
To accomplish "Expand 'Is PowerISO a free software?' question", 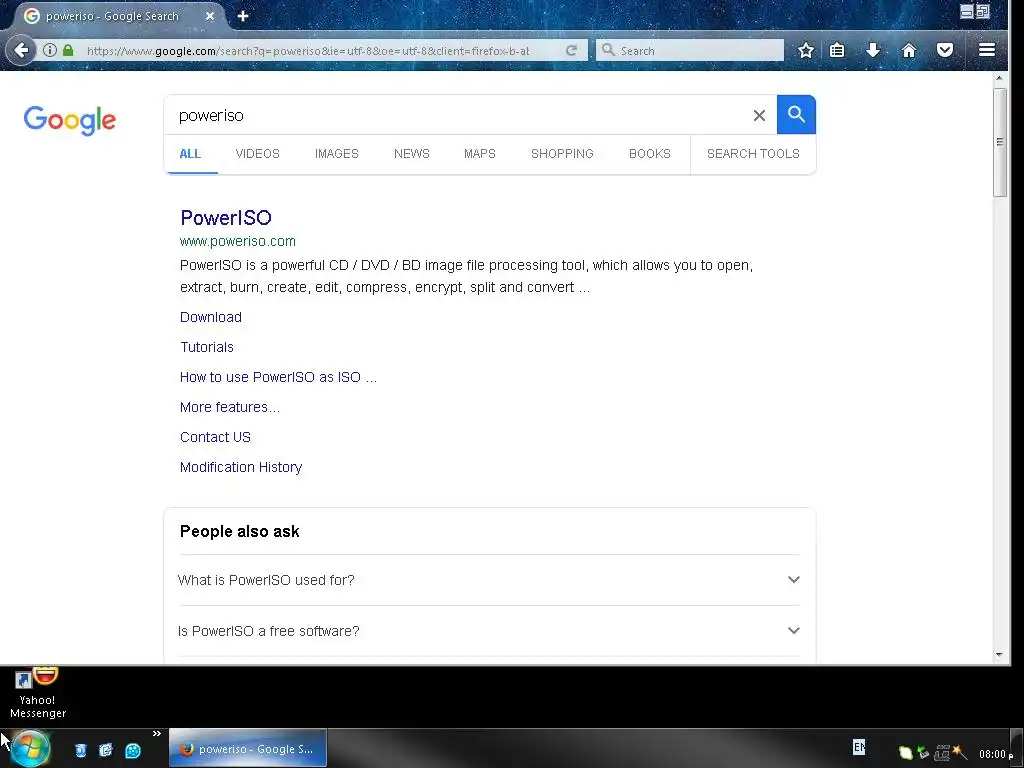I will [x=489, y=631].
